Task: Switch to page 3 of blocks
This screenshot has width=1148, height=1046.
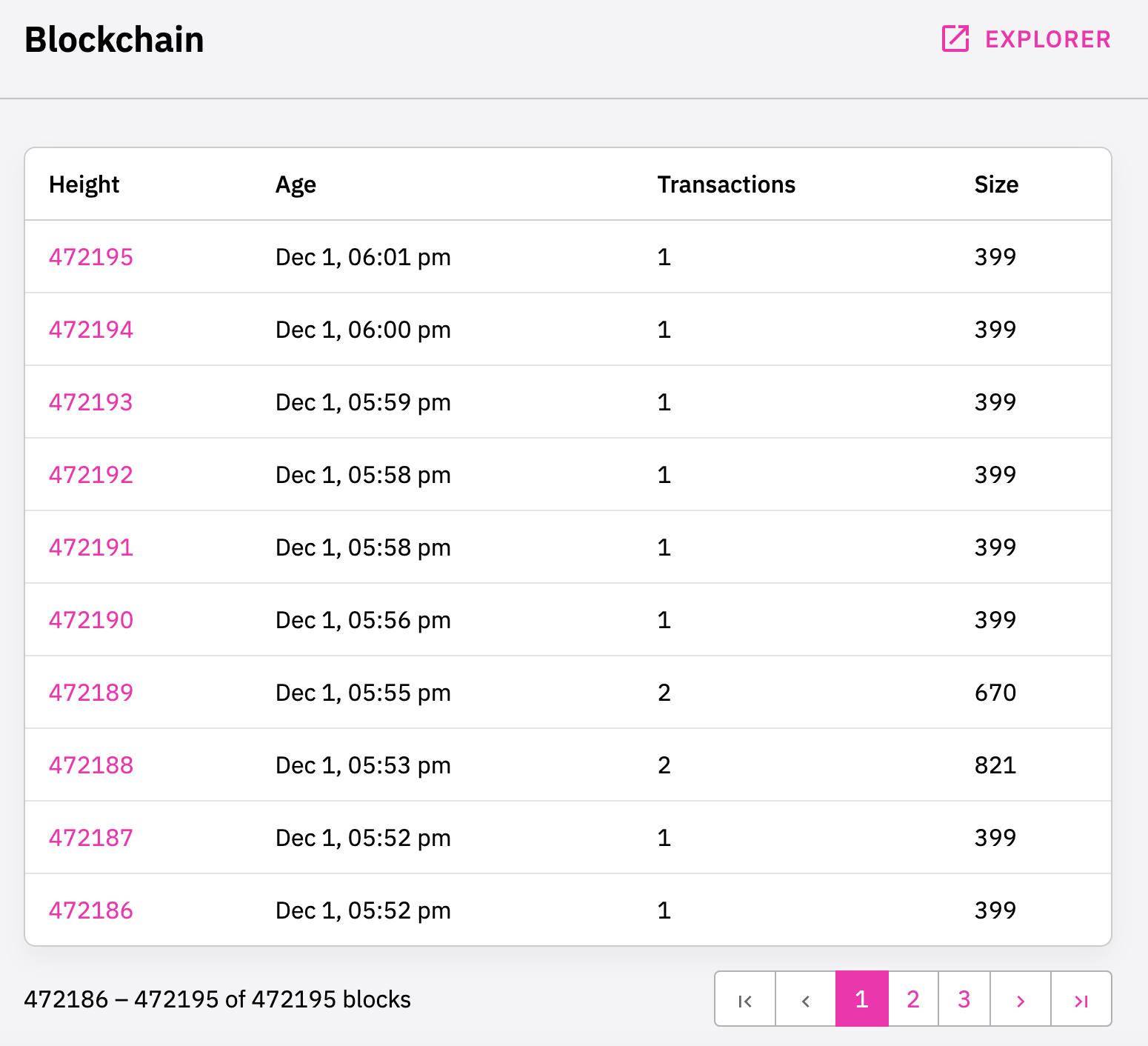Action: (964, 1000)
